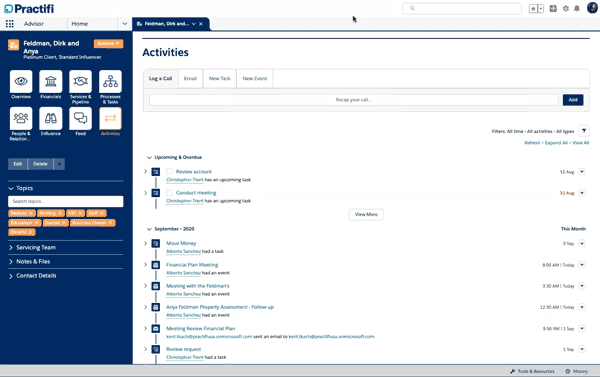Select the Log a Call tab
The image size is (600, 377).
[x=160, y=78]
